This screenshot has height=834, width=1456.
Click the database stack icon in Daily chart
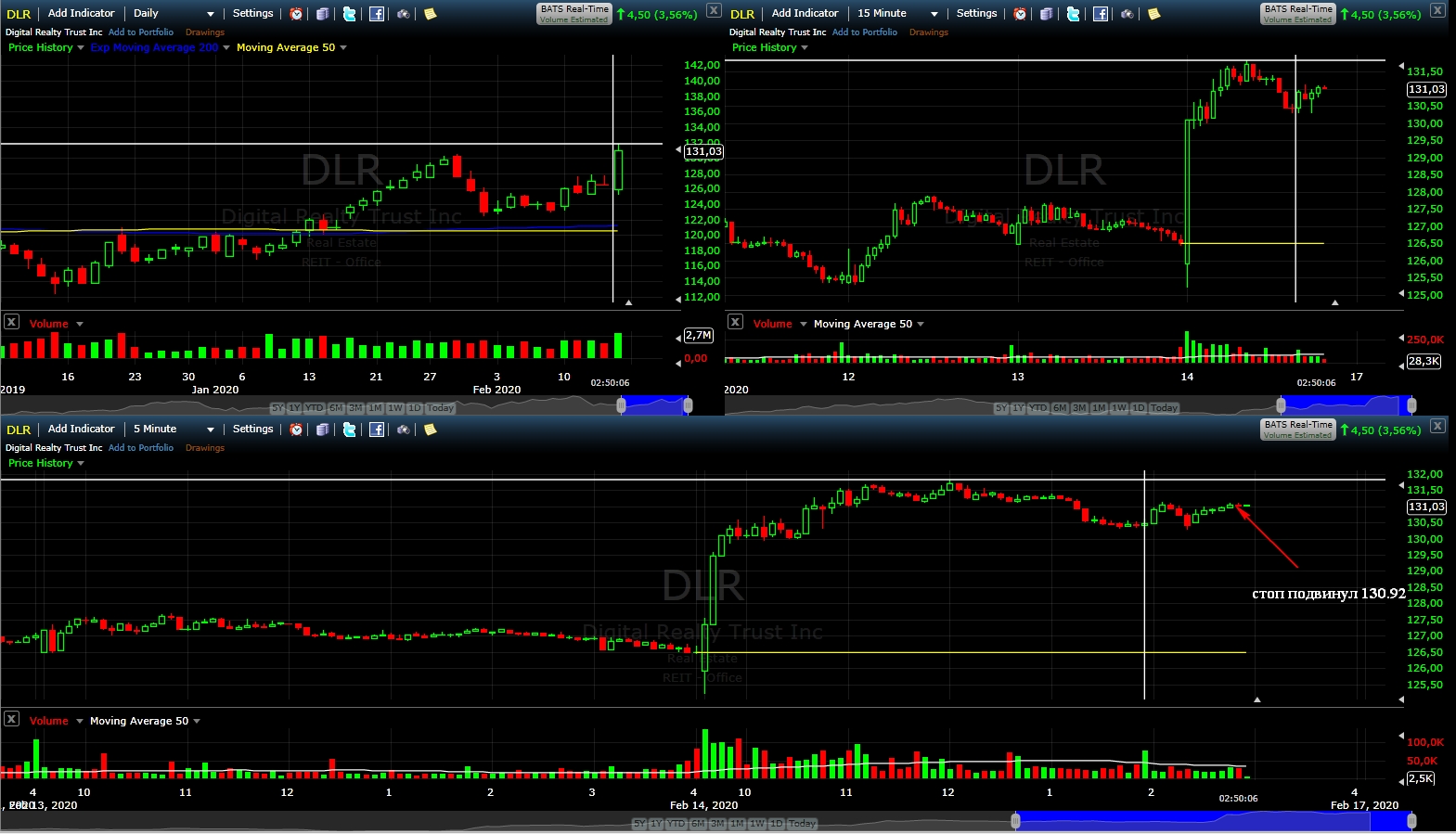[x=322, y=14]
